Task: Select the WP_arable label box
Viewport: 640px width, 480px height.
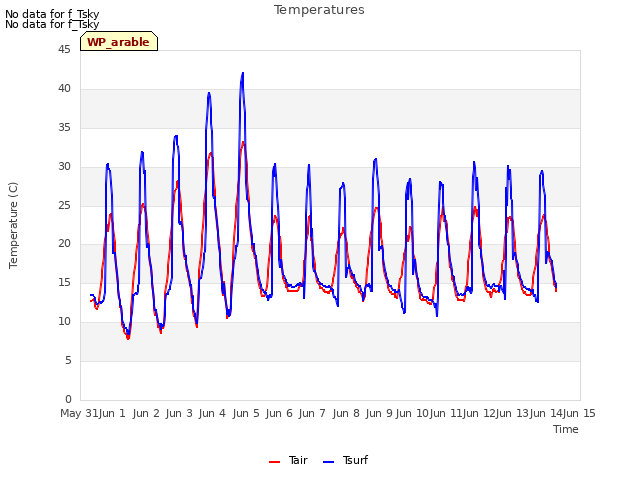Action: click(119, 41)
